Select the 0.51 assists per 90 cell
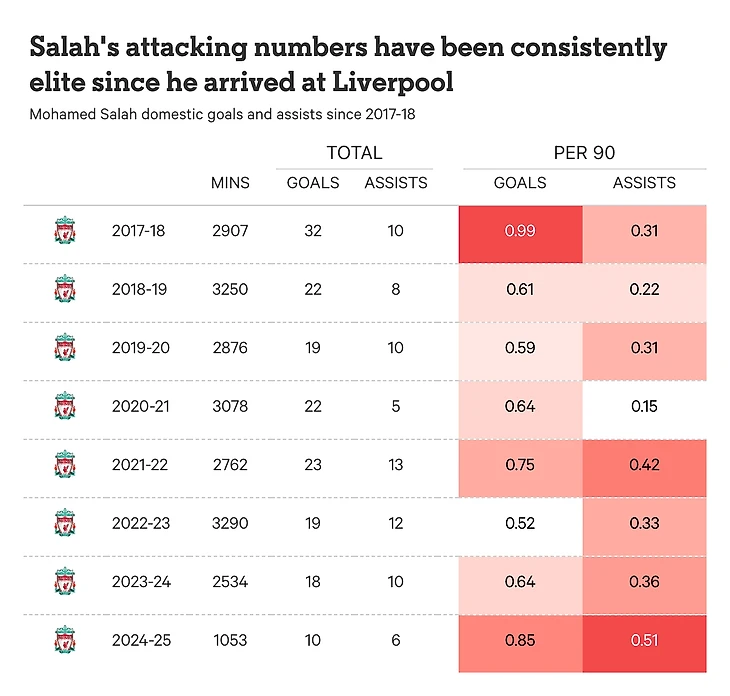This screenshot has width=730, height=696. click(x=644, y=643)
